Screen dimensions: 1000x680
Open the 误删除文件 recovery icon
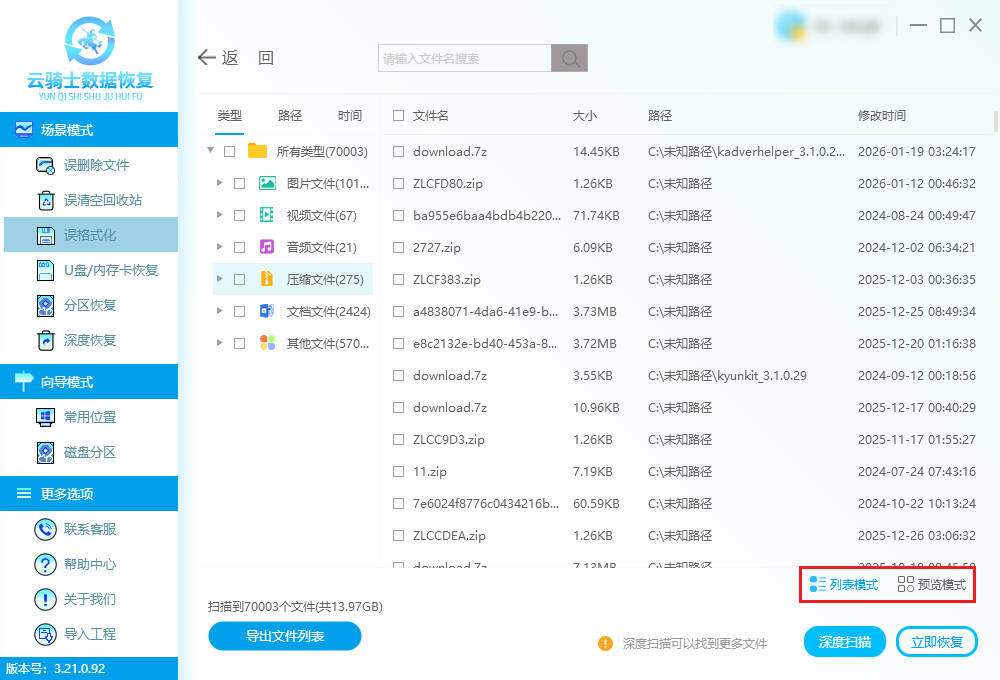point(45,166)
